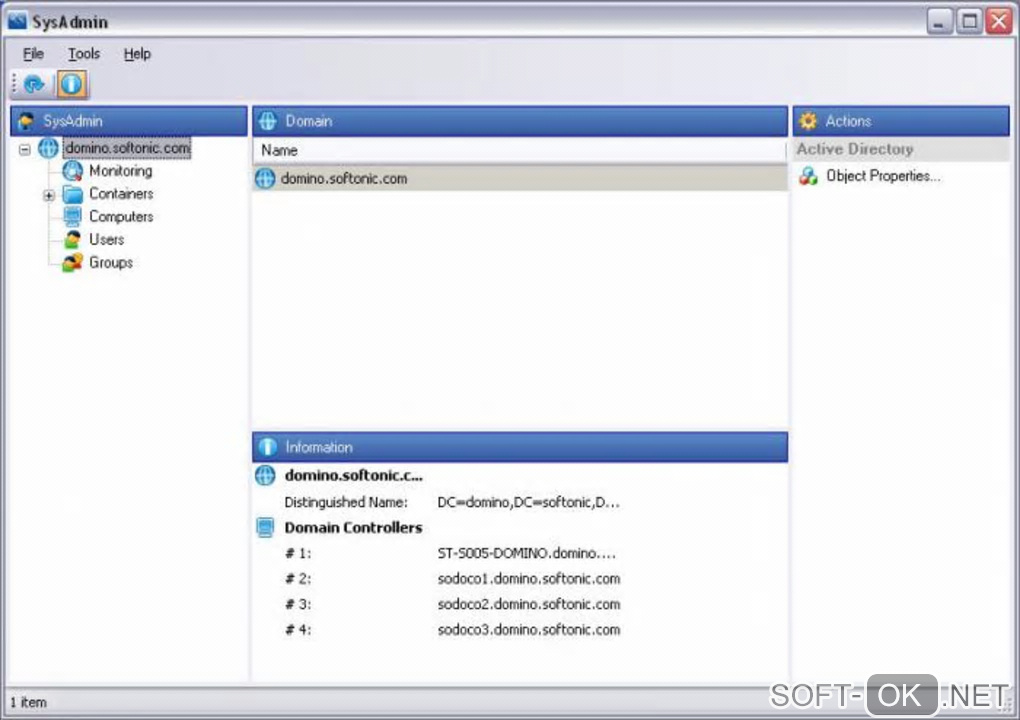The image size is (1020, 720).
Task: Click the Distinguished Name label
Action: pyautogui.click(x=346, y=502)
